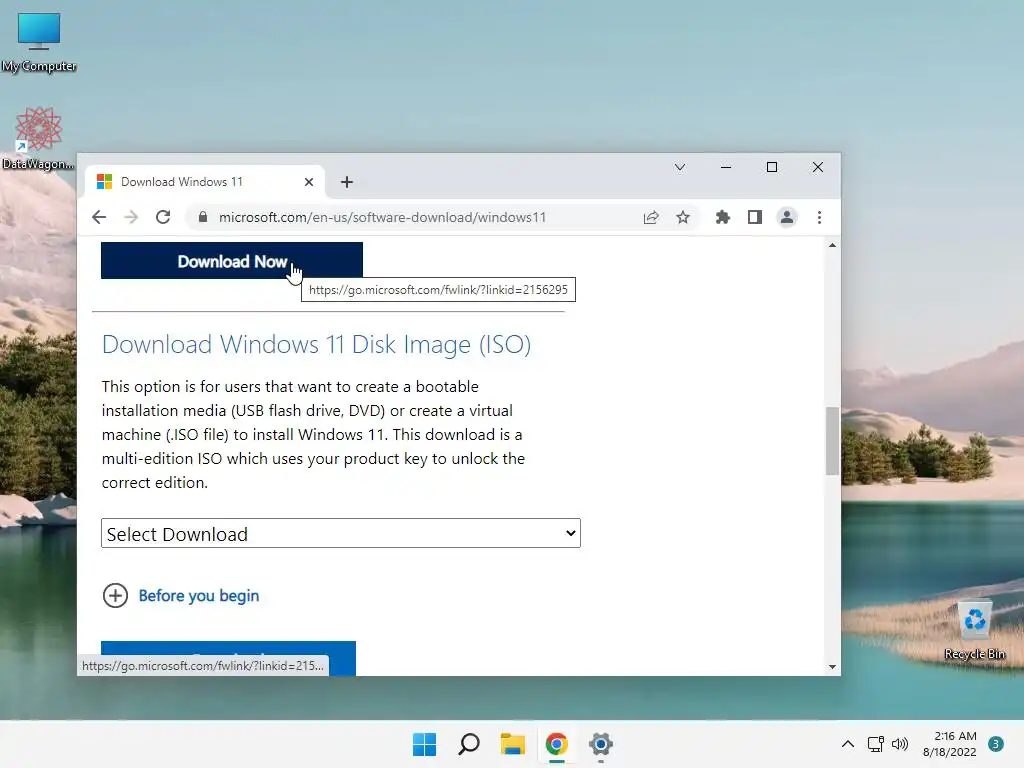
Task: Toggle the Chrome side panel icon
Action: (x=755, y=217)
